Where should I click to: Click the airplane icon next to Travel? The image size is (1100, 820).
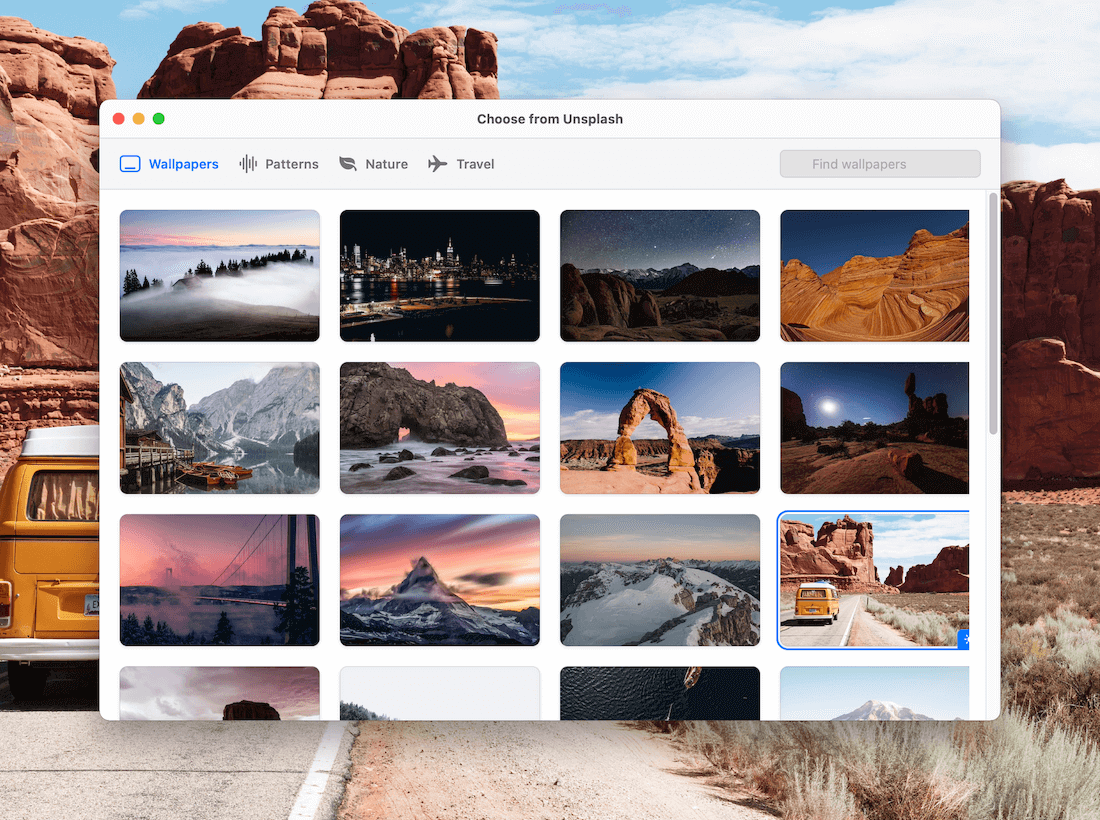[437, 163]
